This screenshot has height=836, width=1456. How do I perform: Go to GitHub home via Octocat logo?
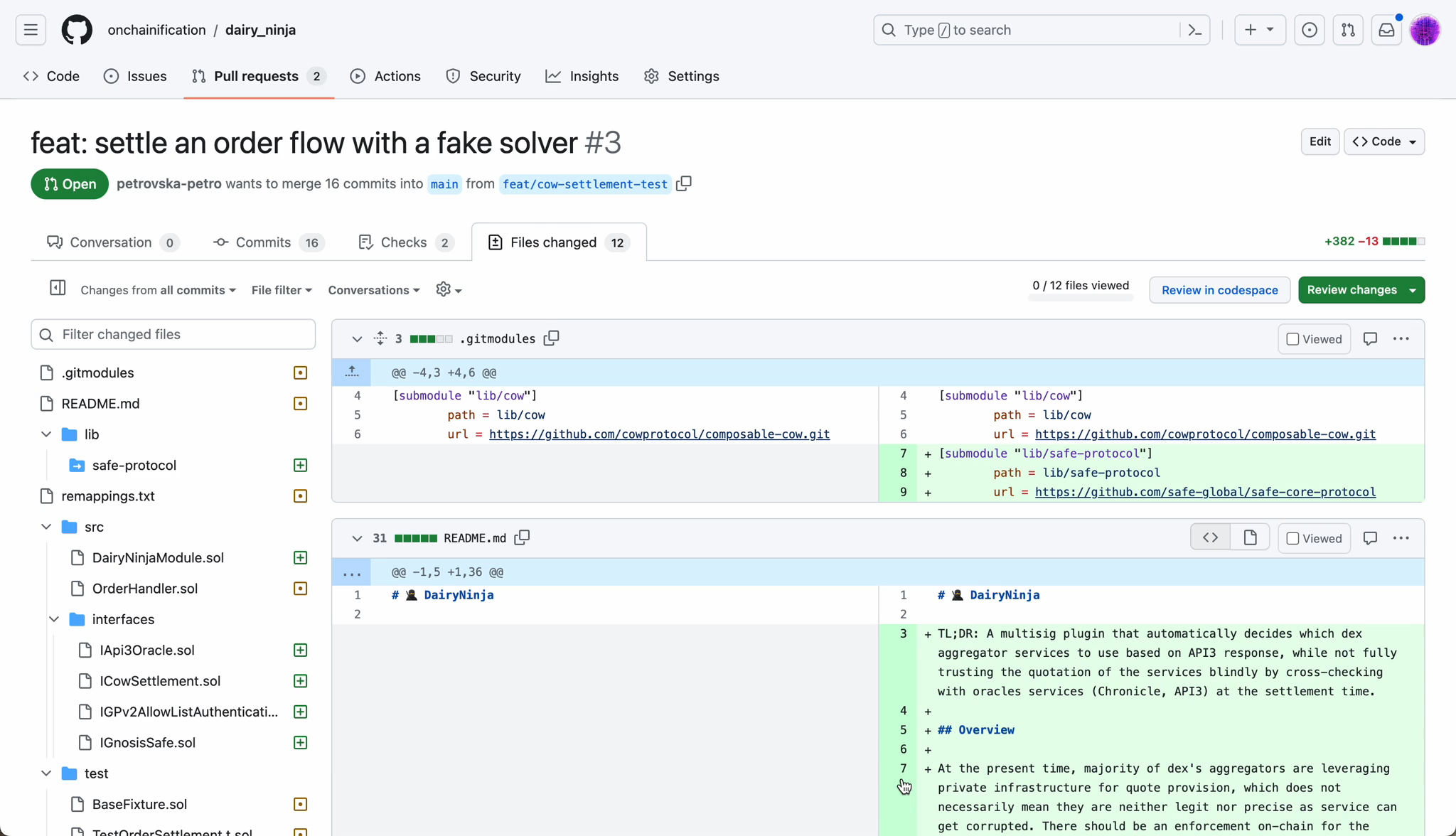[x=77, y=30]
